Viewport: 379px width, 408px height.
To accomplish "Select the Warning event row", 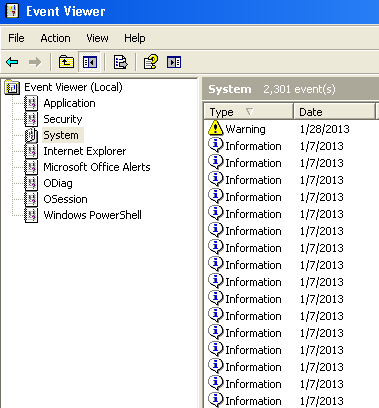I will [x=292, y=129].
